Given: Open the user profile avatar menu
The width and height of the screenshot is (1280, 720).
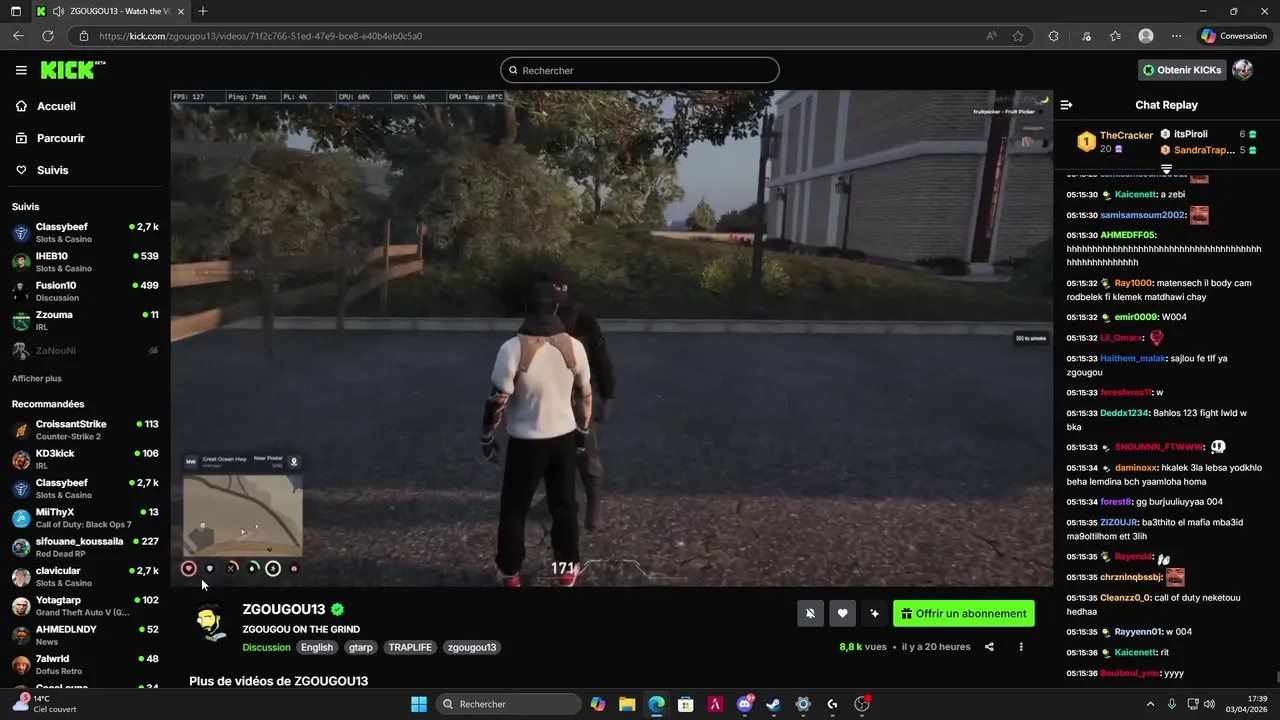Looking at the screenshot, I should coord(1242,70).
